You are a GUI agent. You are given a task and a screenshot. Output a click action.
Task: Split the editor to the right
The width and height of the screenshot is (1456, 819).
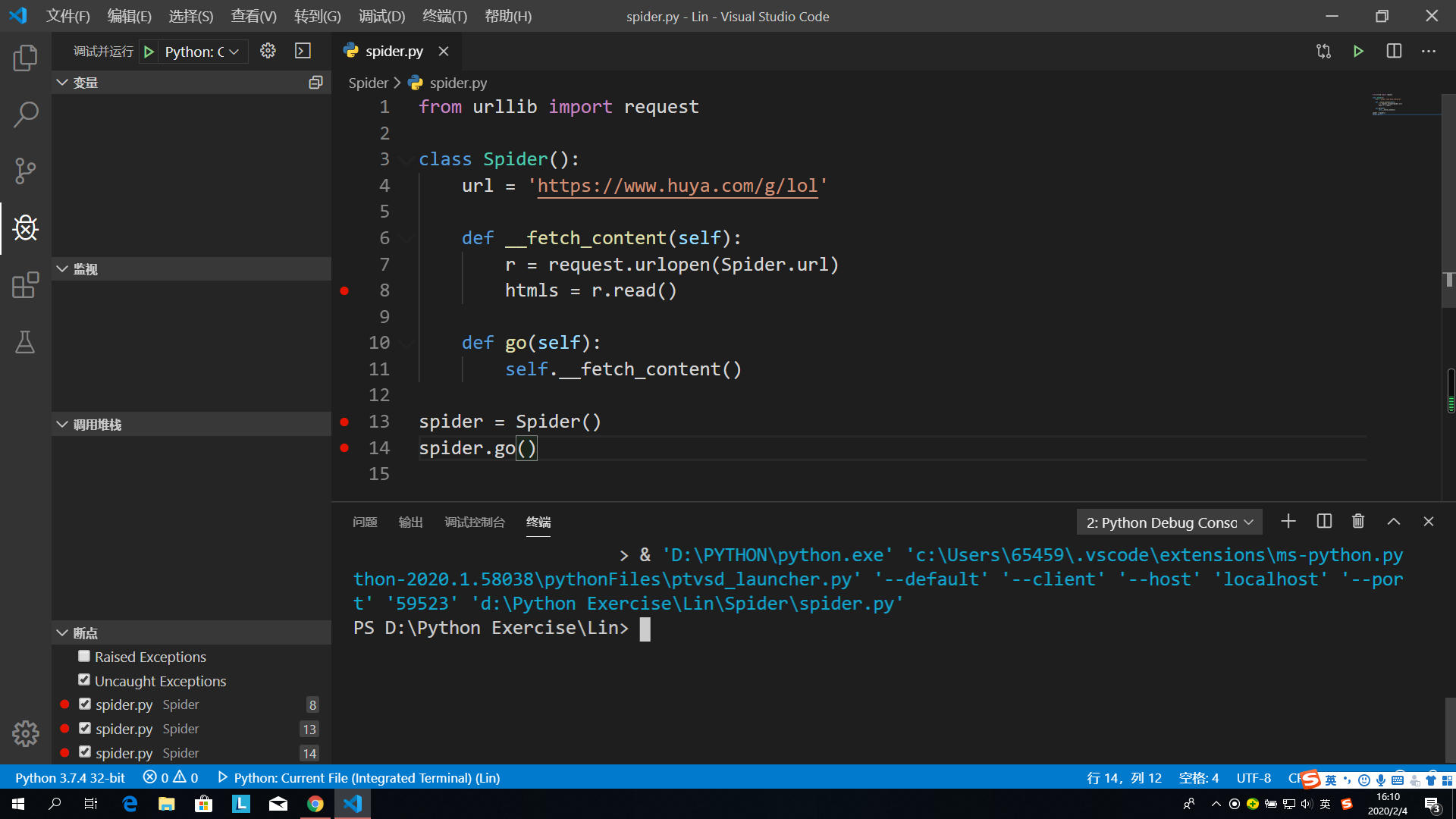[1394, 51]
